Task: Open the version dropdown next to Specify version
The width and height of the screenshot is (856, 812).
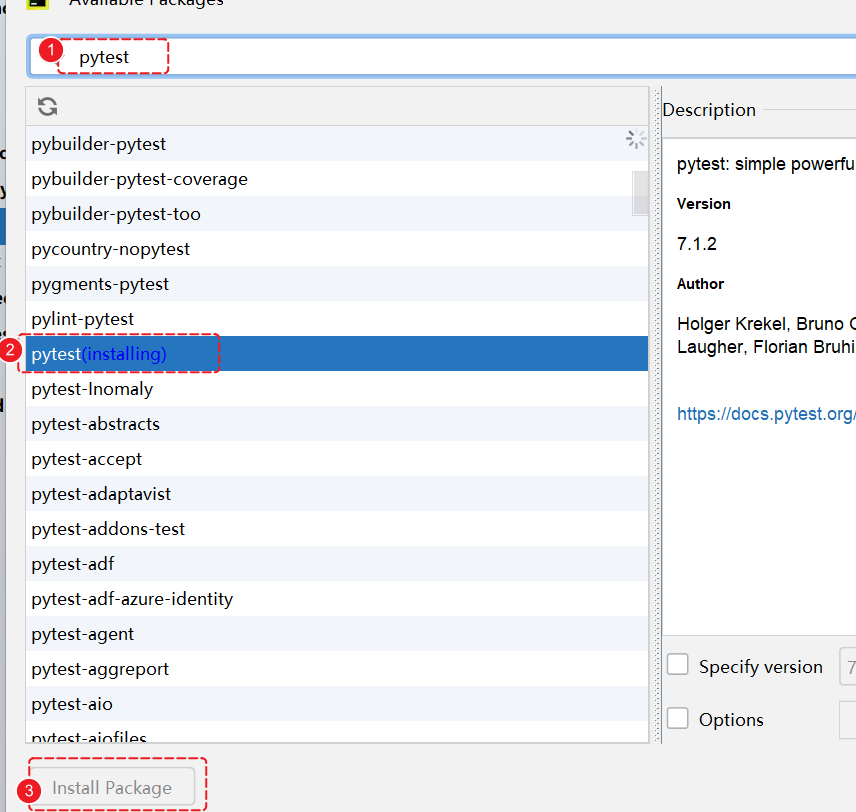Action: 848,666
